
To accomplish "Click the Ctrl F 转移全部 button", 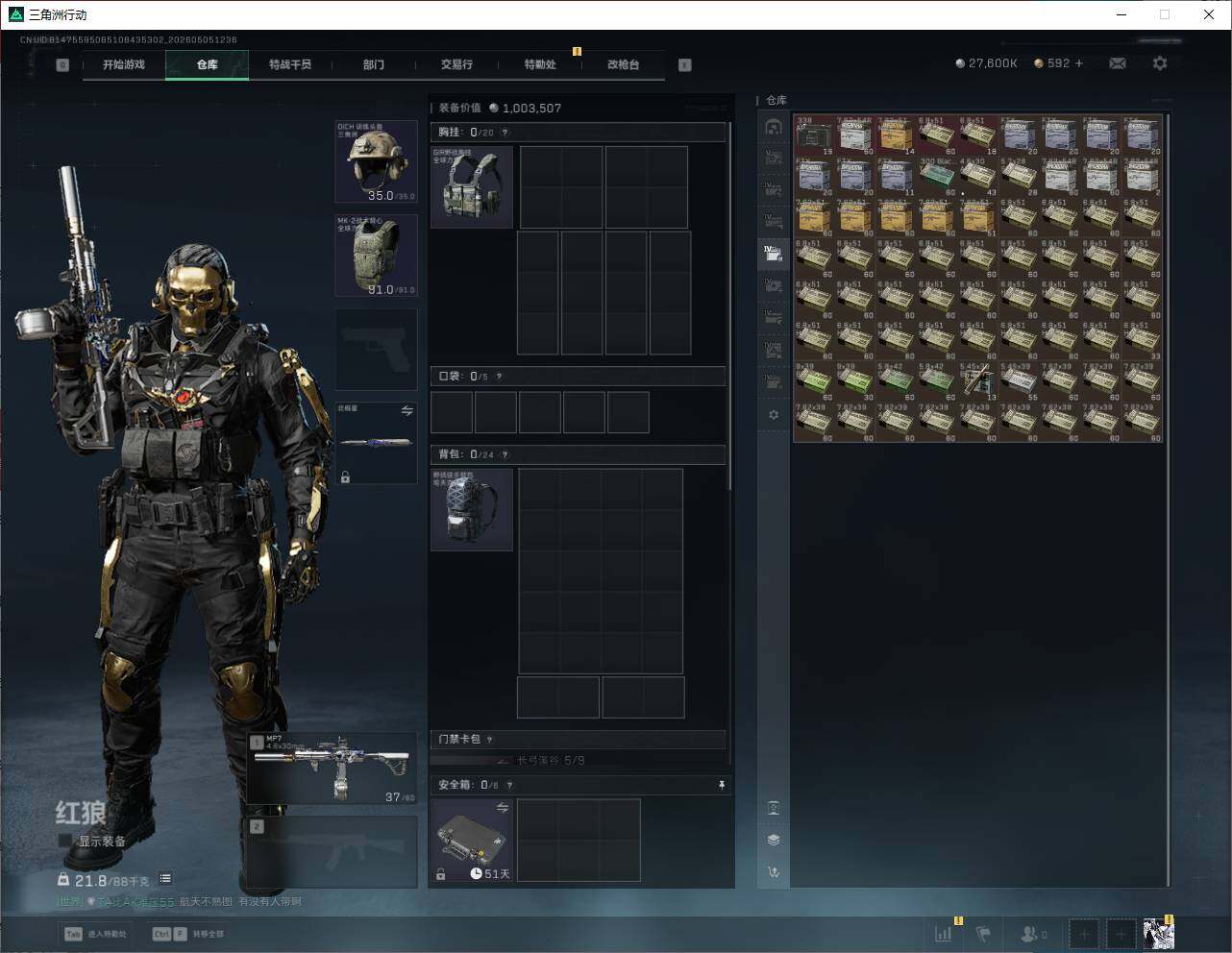I will 188,934.
